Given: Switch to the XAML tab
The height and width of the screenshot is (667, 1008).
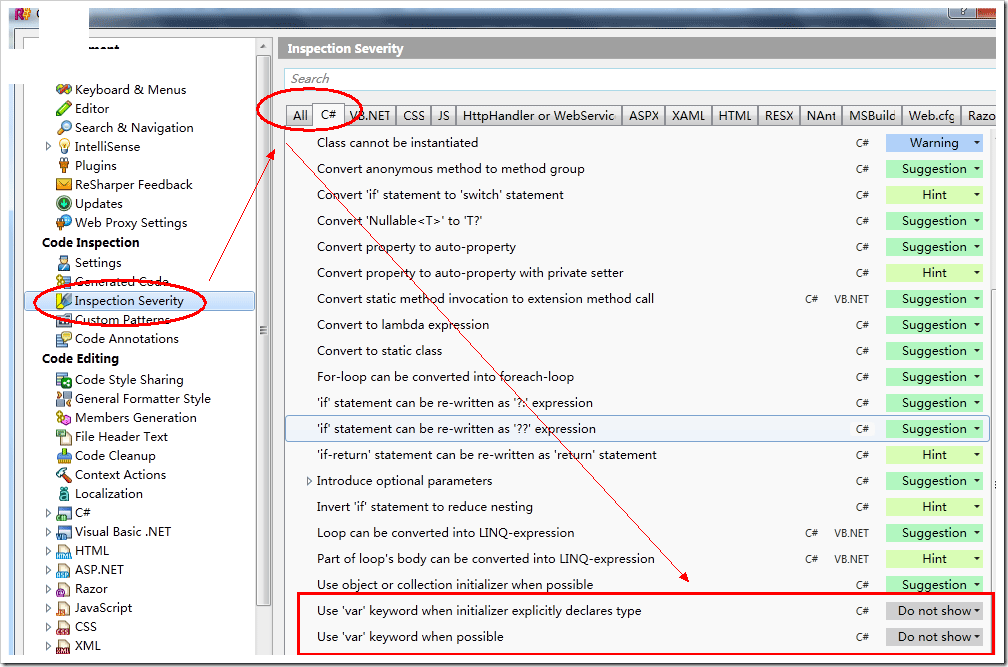Looking at the screenshot, I should pos(688,116).
